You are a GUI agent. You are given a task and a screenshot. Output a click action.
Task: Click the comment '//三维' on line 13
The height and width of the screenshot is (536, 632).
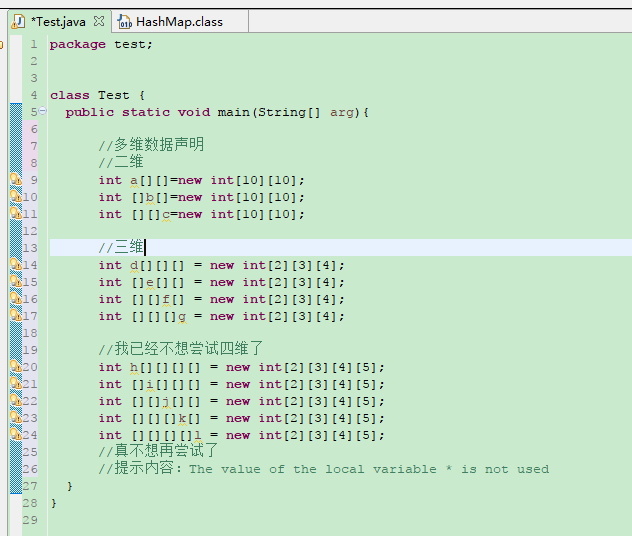point(121,247)
